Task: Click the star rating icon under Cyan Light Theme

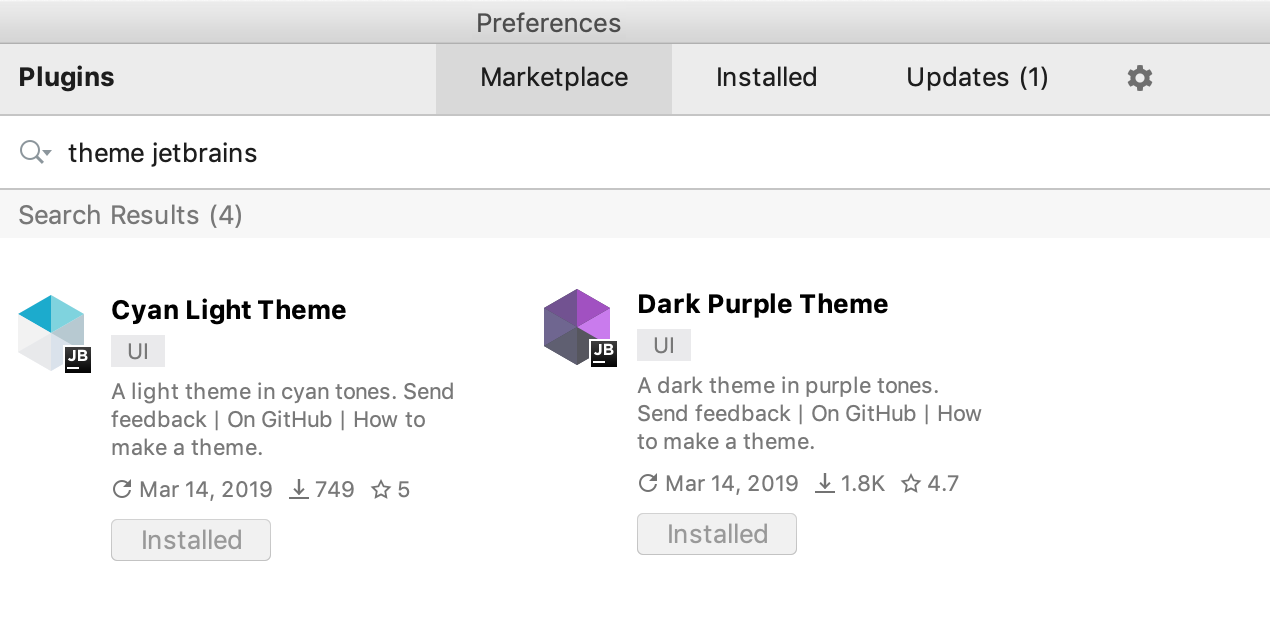Action: 381,490
